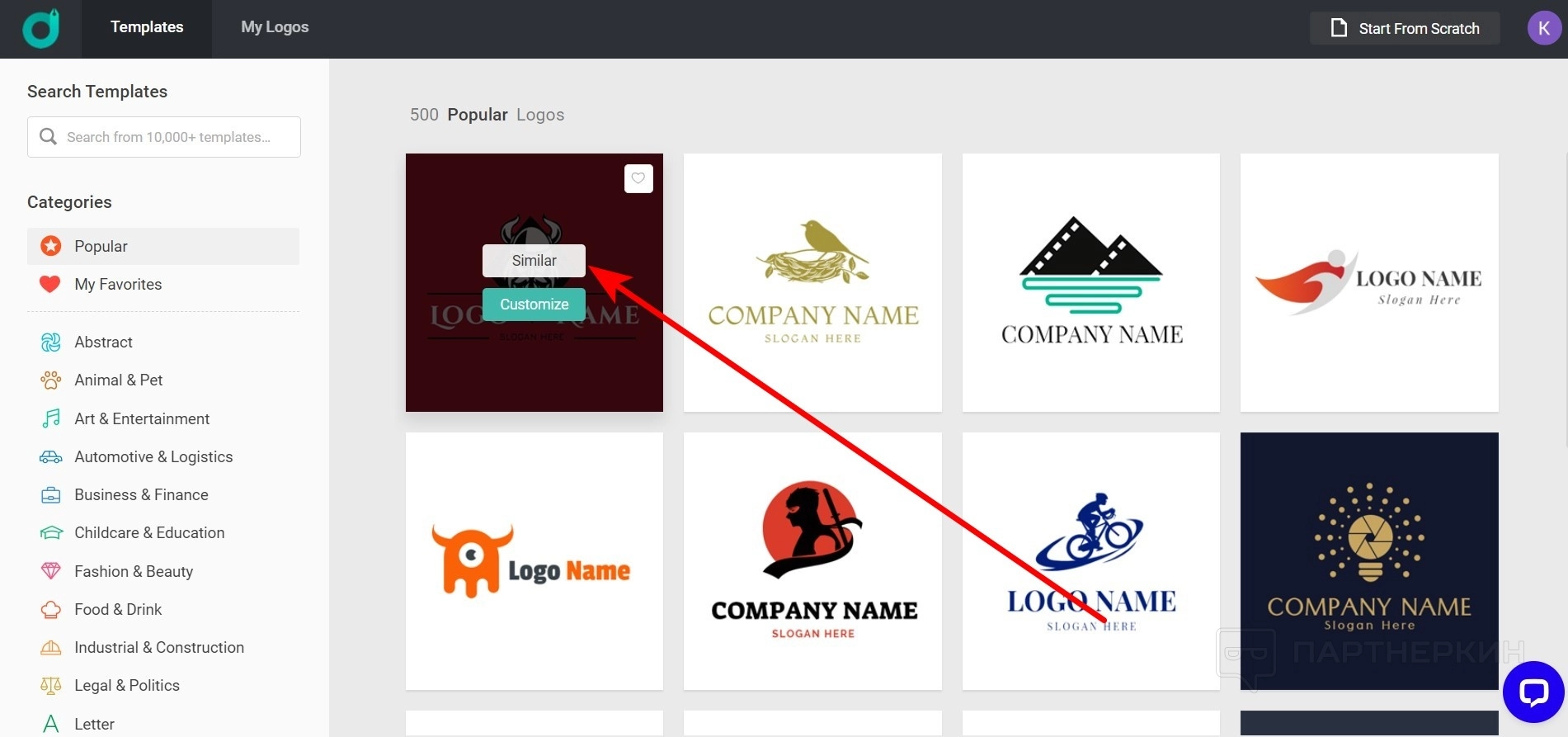Click the graduation cap Childcare & Education icon
Screen dimensions: 1568x737
[50, 533]
